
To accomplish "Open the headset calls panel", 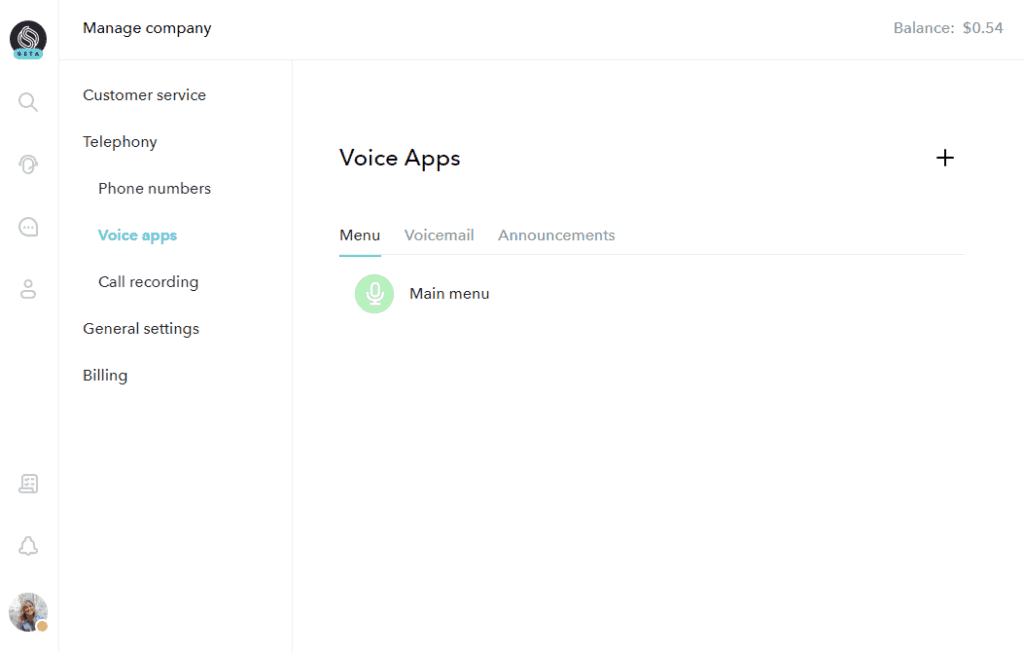I will point(27,163).
